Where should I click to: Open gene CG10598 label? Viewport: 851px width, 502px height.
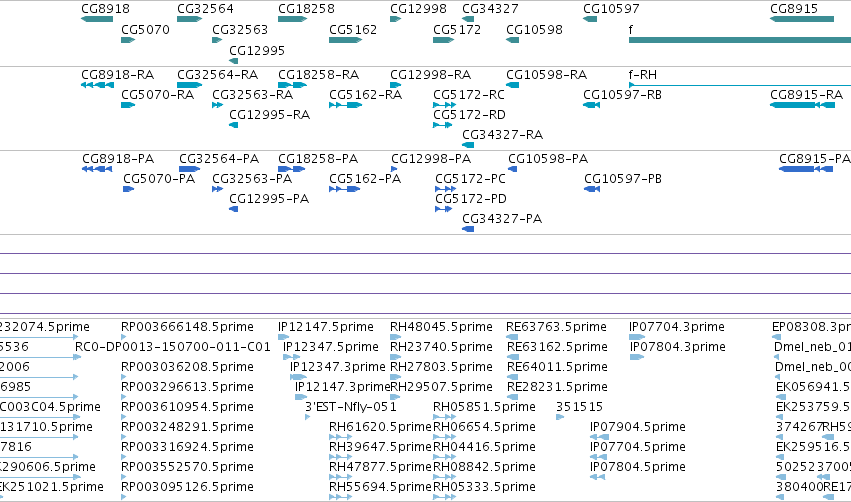tap(534, 29)
